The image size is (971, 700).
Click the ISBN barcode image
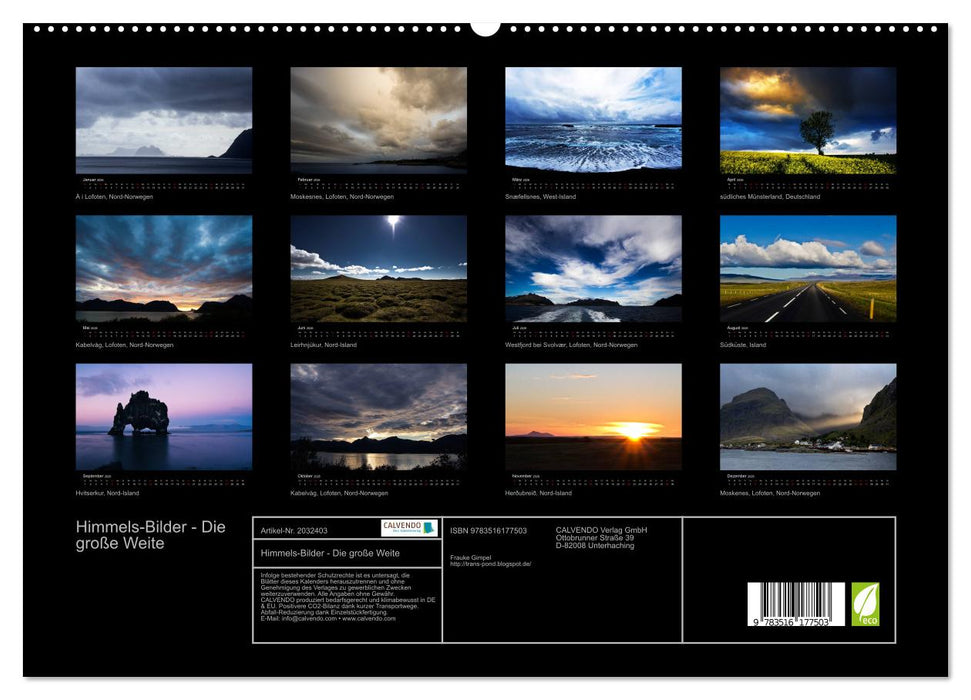point(796,605)
